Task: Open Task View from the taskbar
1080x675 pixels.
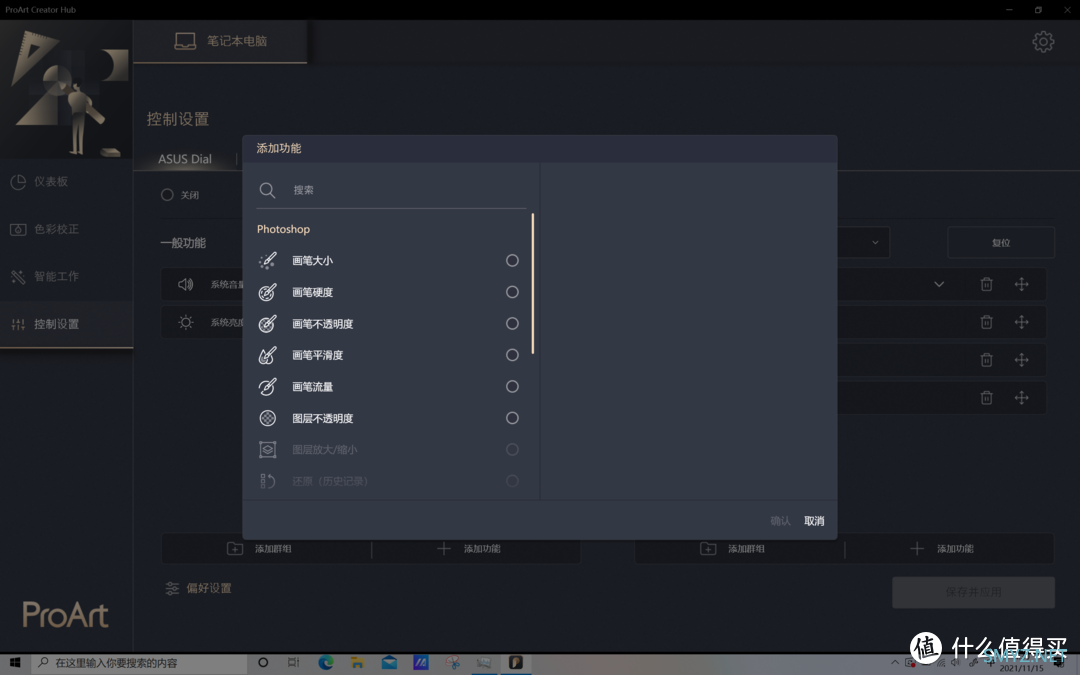Action: 293,663
